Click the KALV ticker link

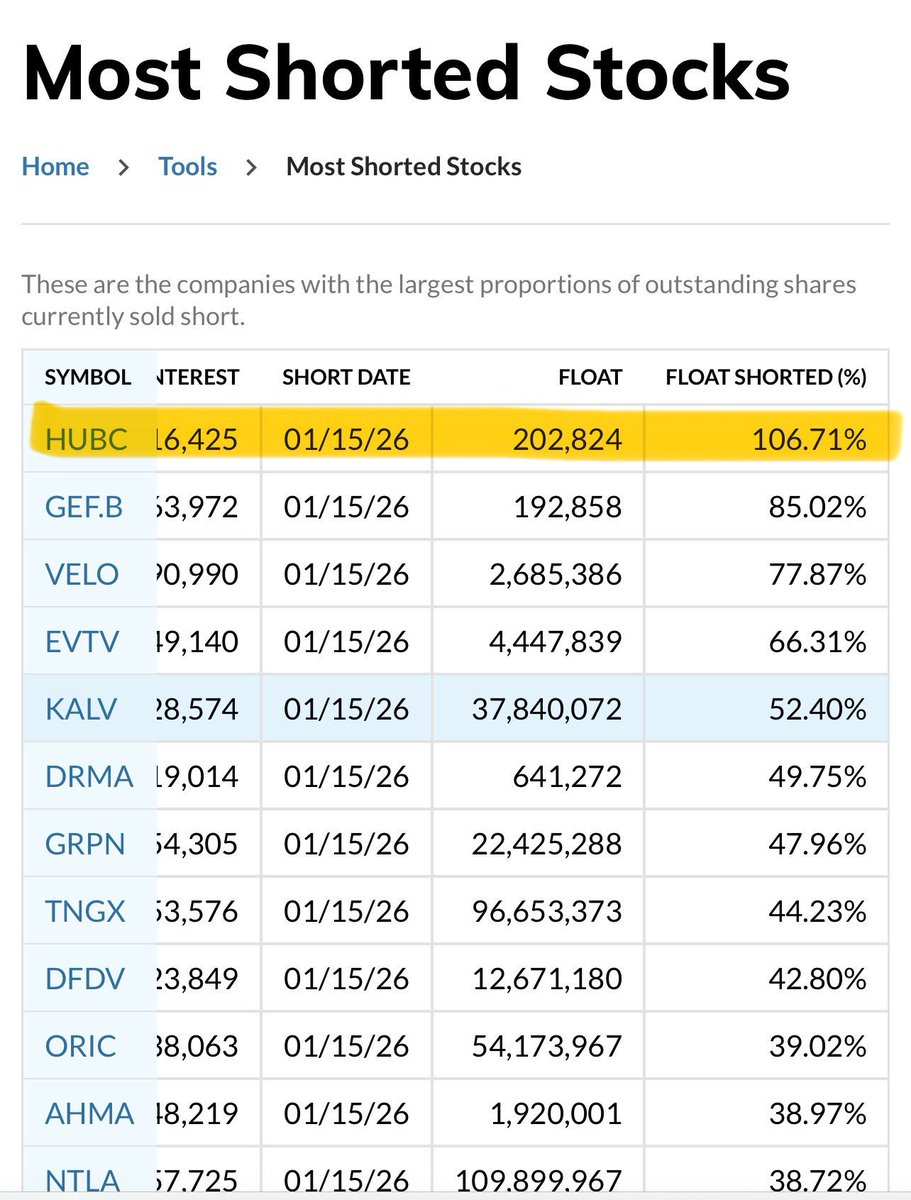click(x=81, y=710)
